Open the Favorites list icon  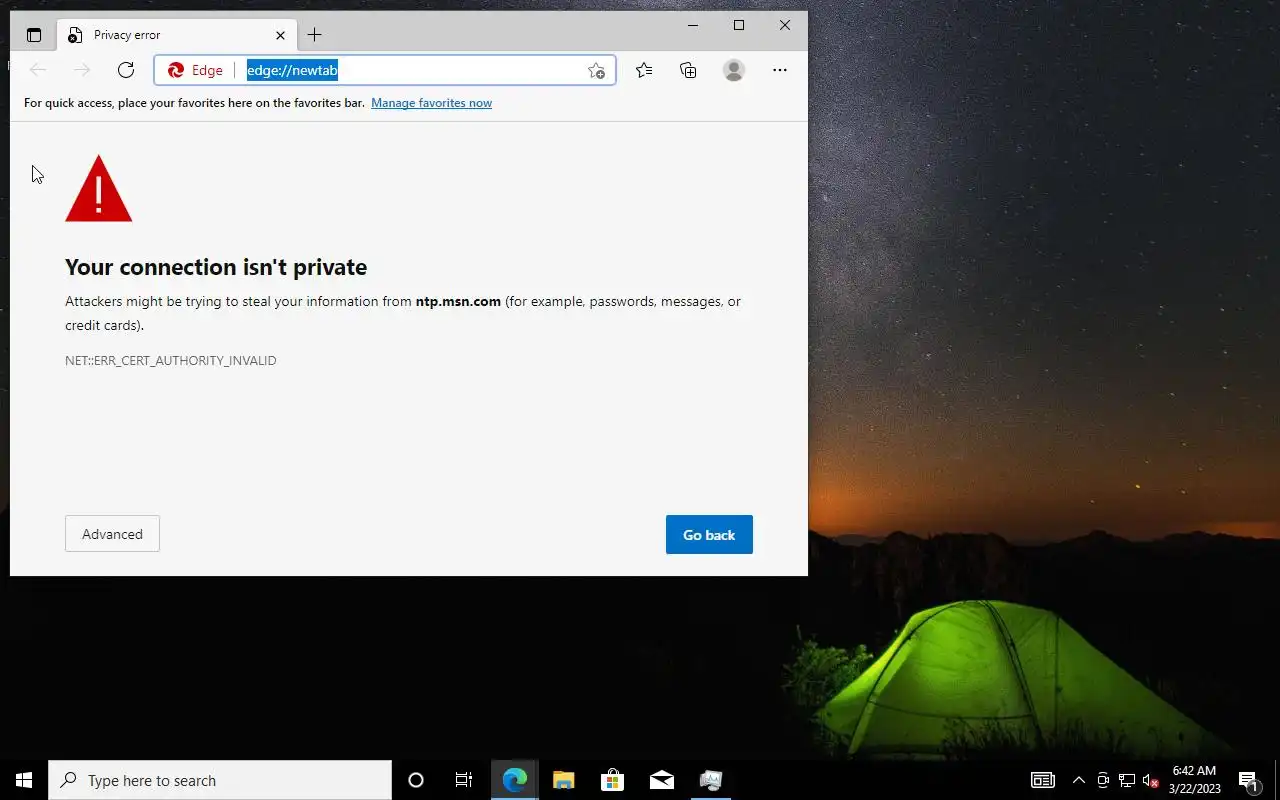click(644, 70)
